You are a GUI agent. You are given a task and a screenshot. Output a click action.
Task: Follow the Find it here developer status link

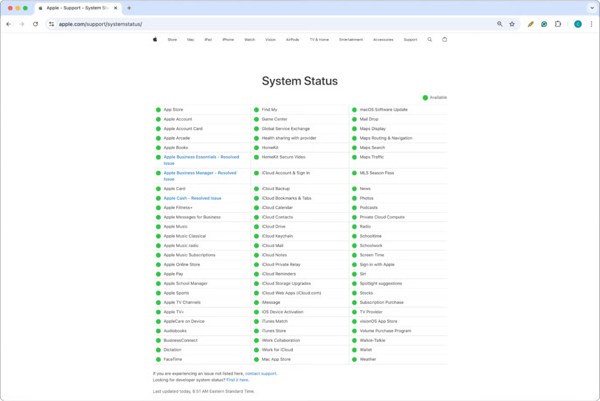point(237,380)
